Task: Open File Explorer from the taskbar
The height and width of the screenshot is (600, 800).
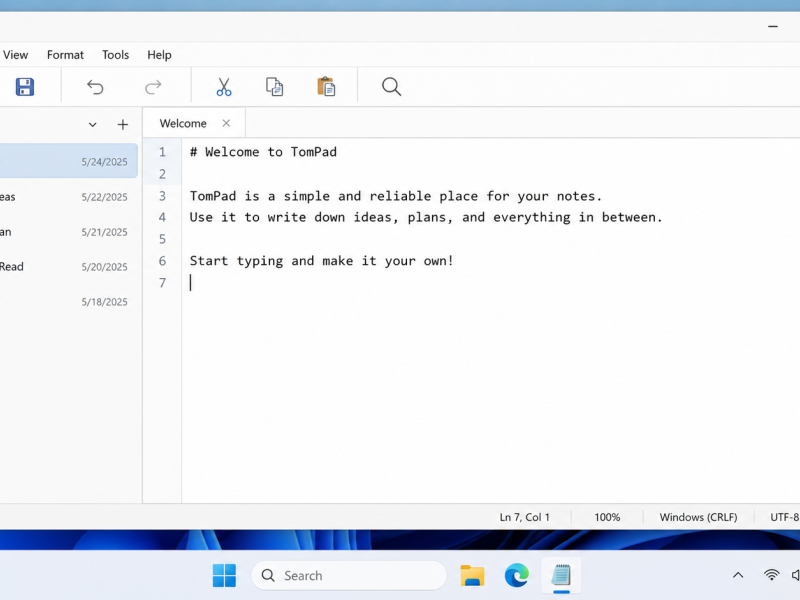Action: pos(472,576)
